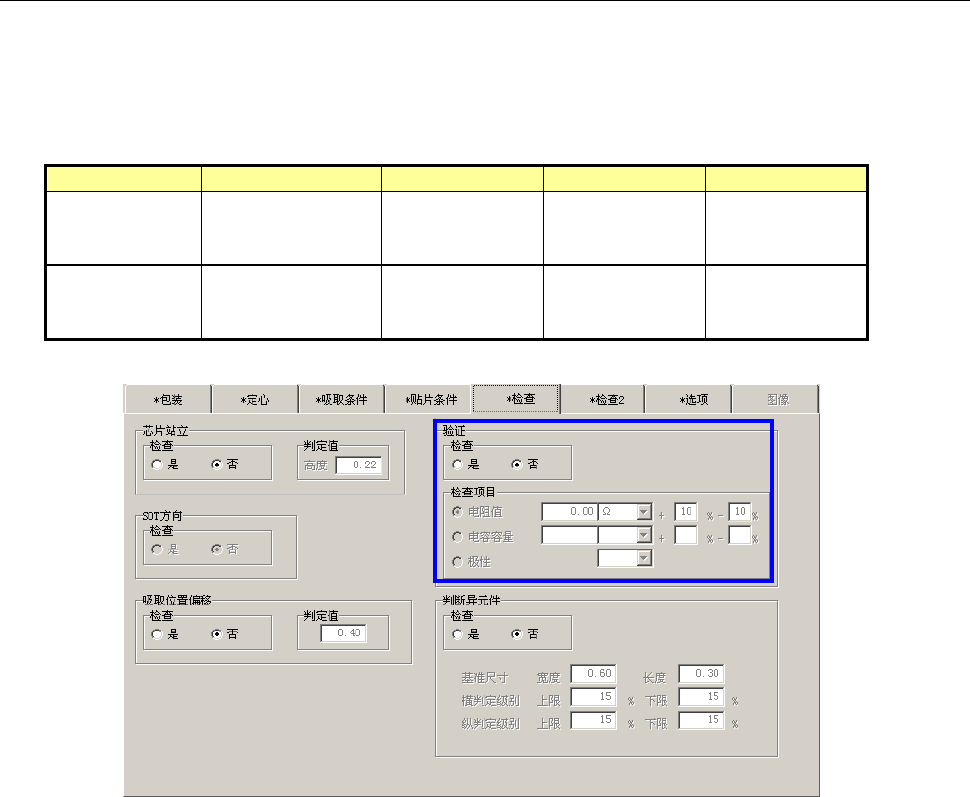The height and width of the screenshot is (797, 970).
Task: Select 是 for 芯片站立 检查
Action: (157, 464)
